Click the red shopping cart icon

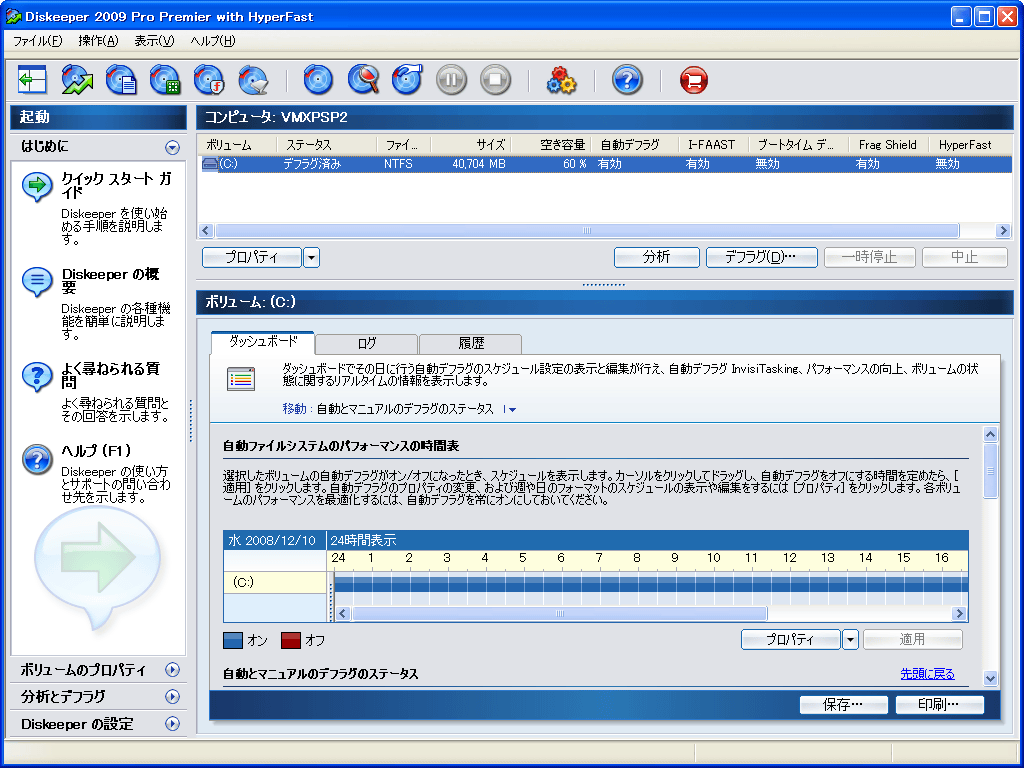coord(694,80)
